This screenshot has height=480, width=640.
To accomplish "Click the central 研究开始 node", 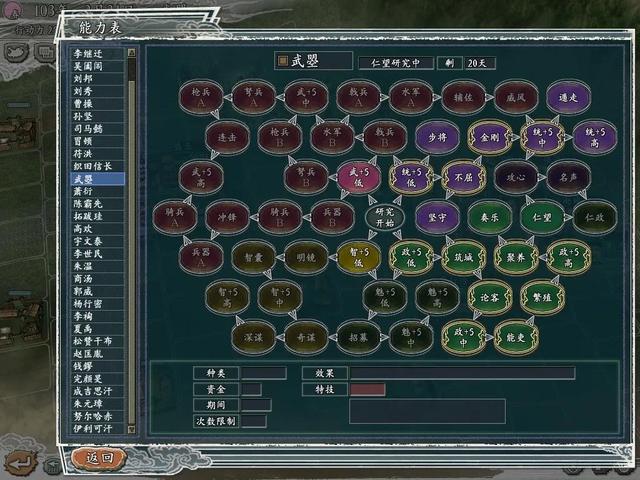I will [385, 217].
